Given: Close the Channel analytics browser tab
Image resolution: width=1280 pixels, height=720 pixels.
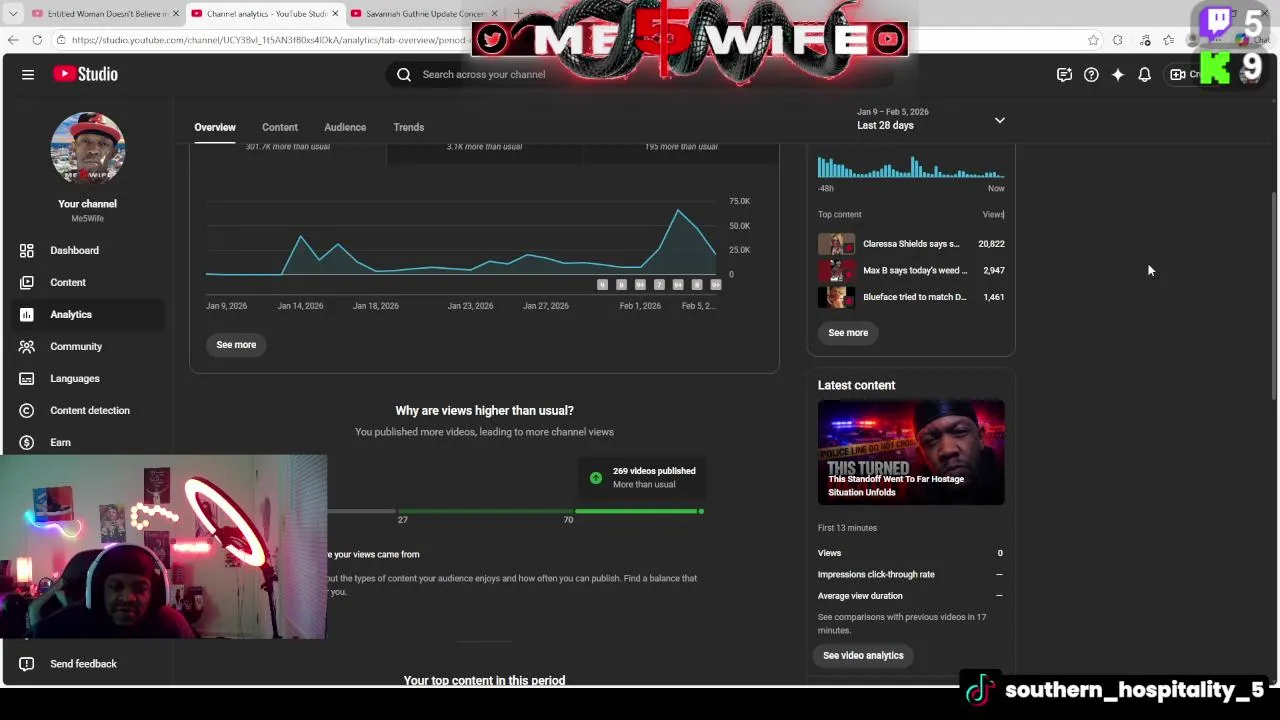Looking at the screenshot, I should pos(335,14).
